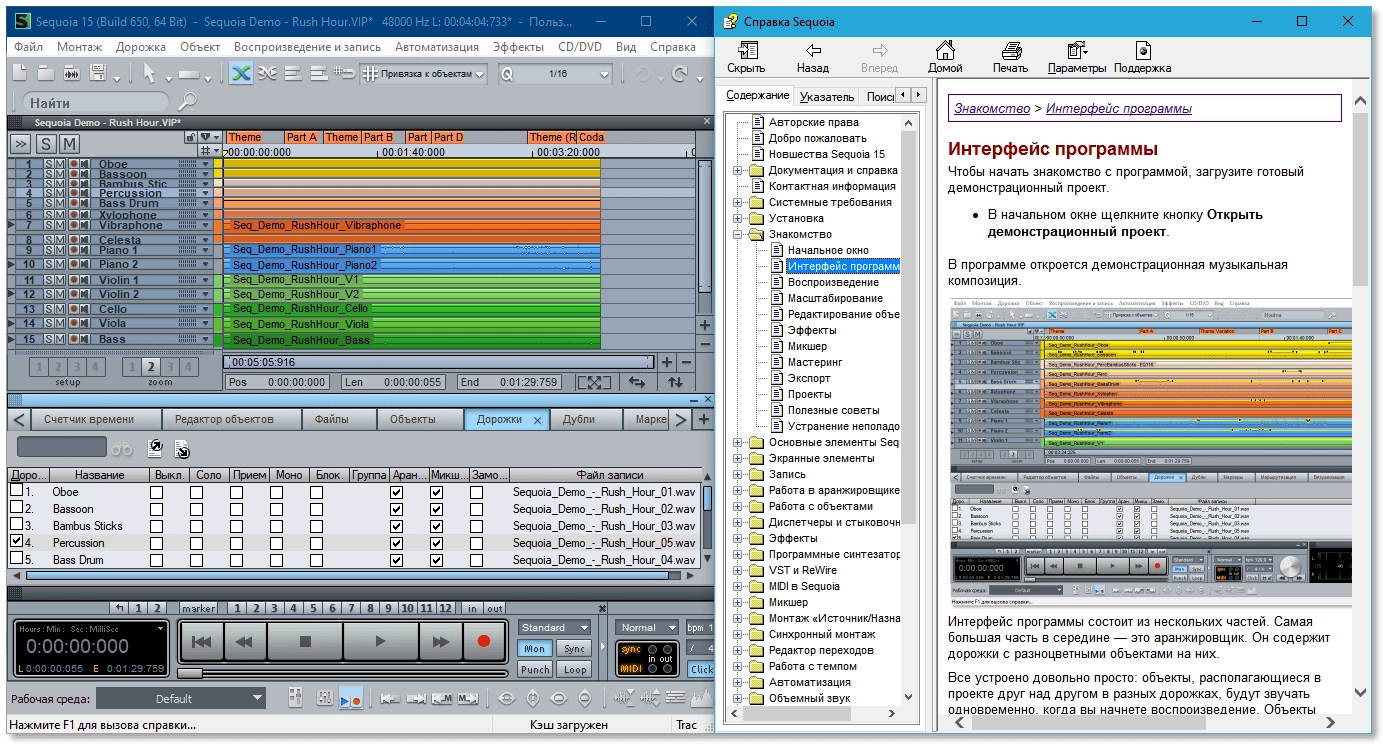Click the magnifier search icon next to Найти
Image resolution: width=1383 pixels, height=745 pixels.
pos(187,101)
